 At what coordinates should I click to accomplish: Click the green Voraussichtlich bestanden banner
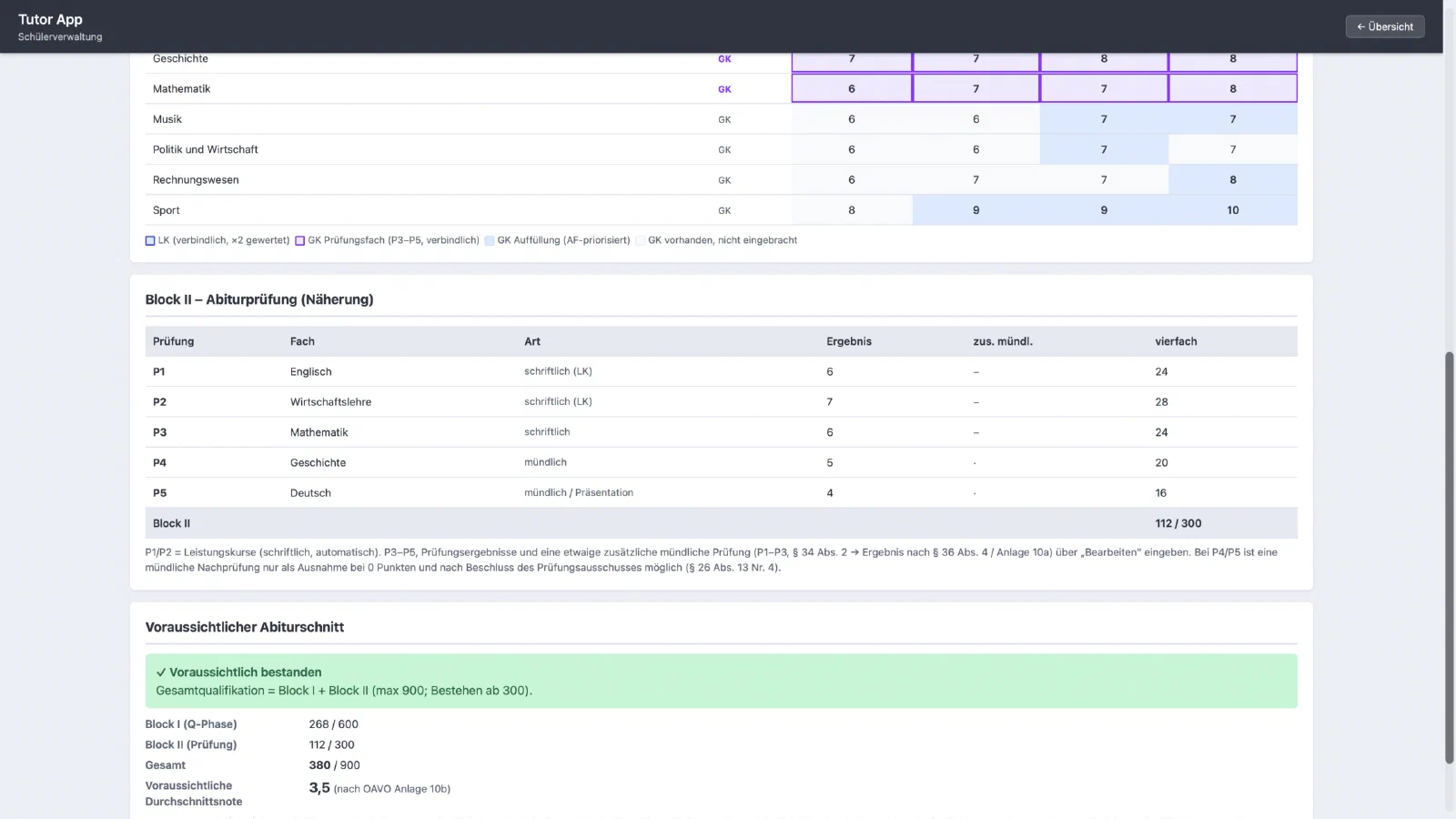[x=721, y=681]
